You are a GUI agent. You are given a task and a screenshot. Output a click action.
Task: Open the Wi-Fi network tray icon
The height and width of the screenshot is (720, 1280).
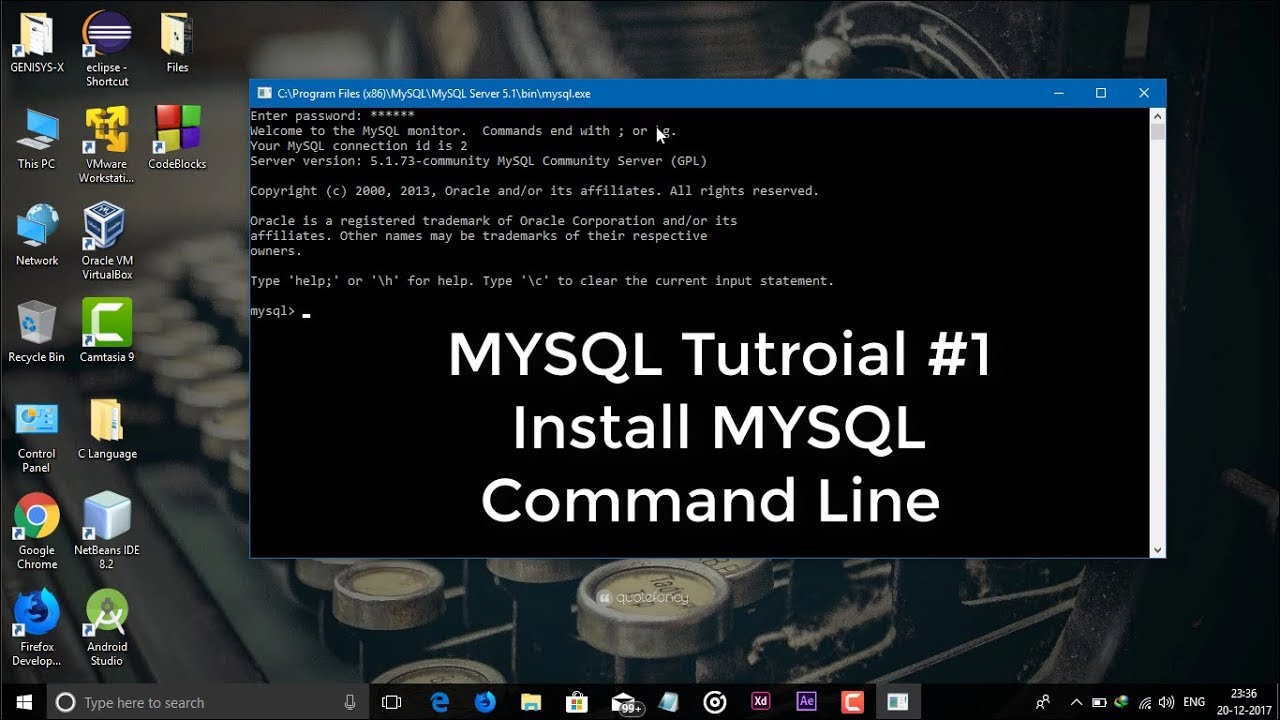[x=1145, y=702]
